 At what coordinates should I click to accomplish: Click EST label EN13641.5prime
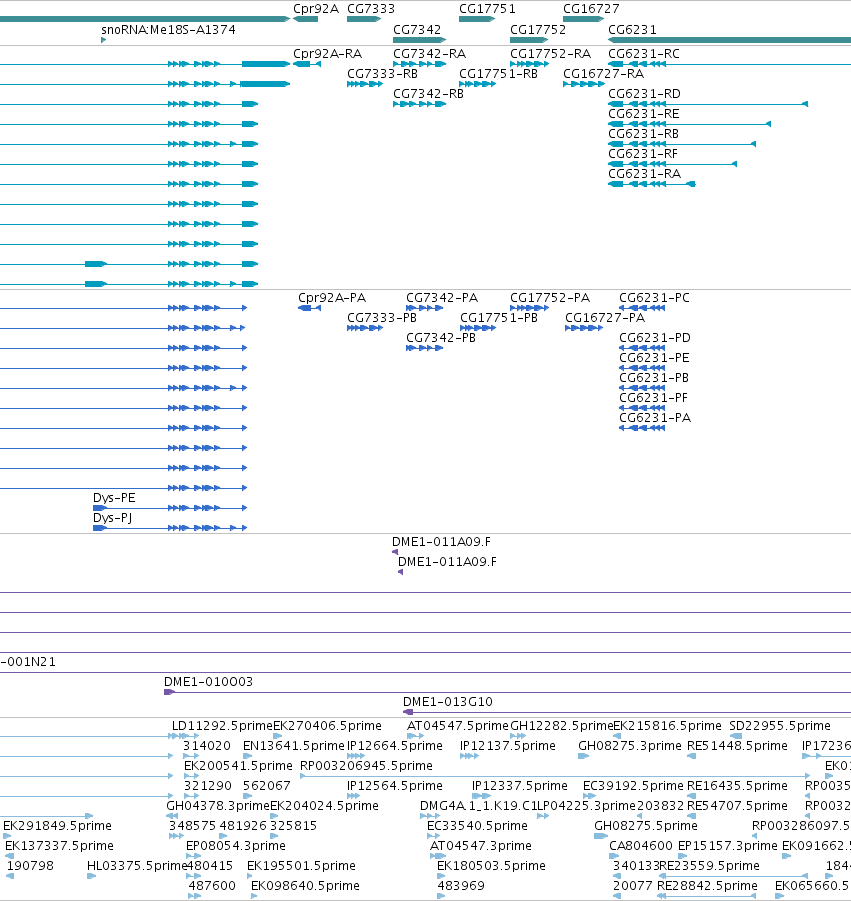click(294, 746)
